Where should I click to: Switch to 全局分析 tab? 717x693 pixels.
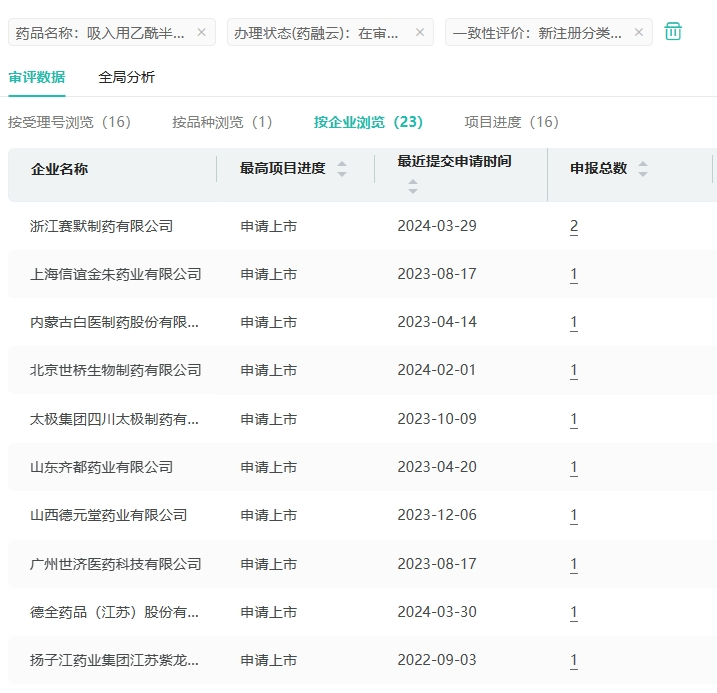tap(127, 77)
